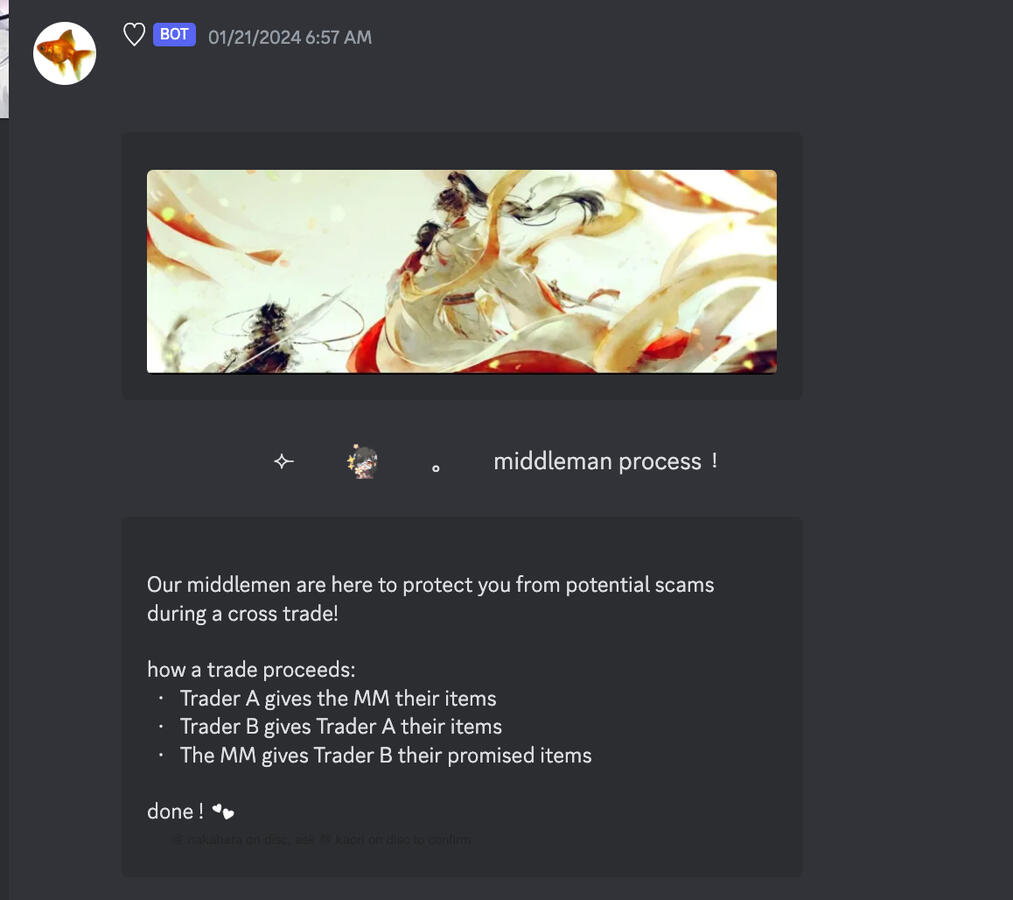Click the "middleman process" title text
The image size is (1013, 900).
pos(597,461)
